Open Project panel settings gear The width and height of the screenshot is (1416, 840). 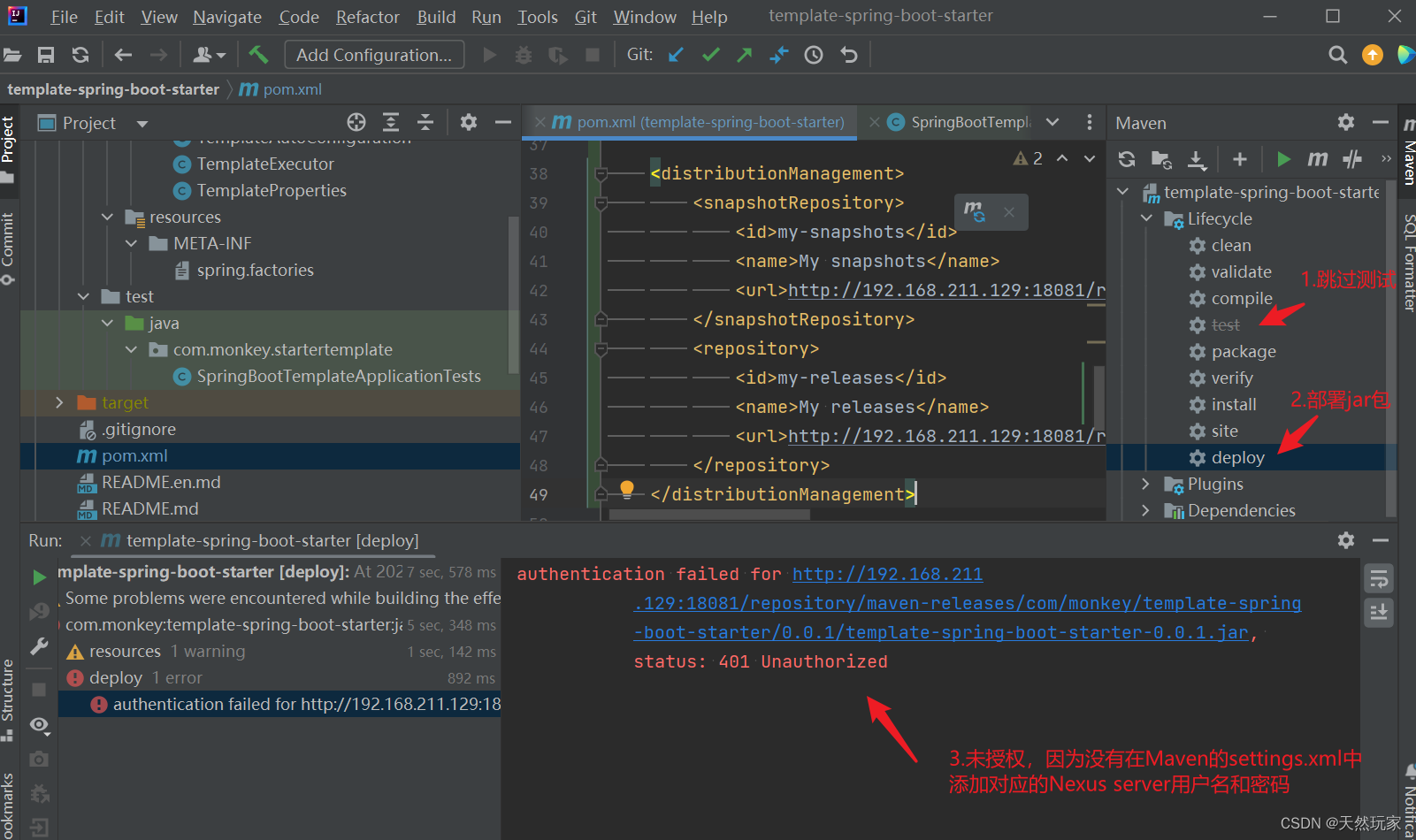click(469, 122)
